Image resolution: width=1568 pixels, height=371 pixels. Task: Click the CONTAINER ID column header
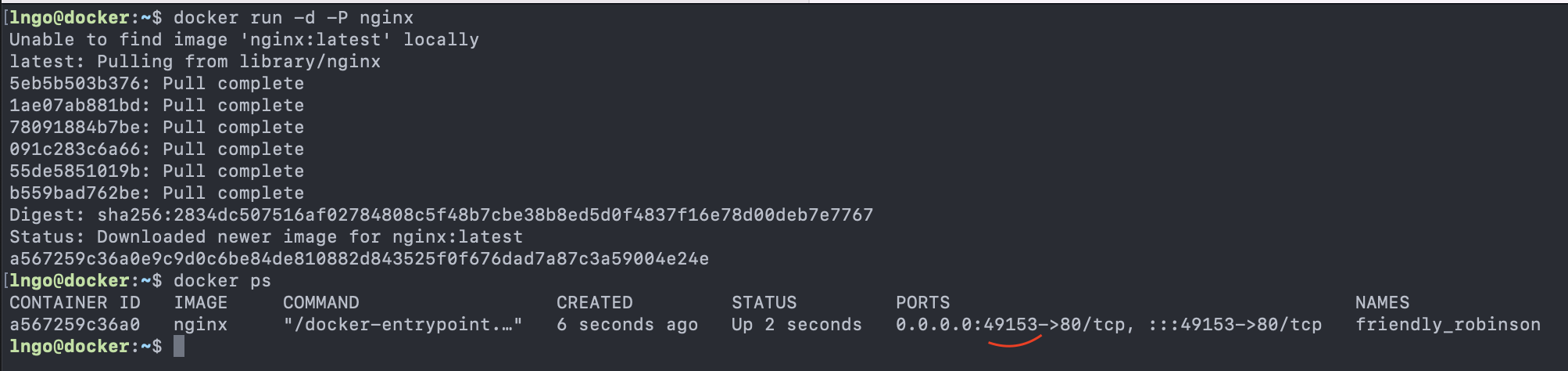pos(75,303)
